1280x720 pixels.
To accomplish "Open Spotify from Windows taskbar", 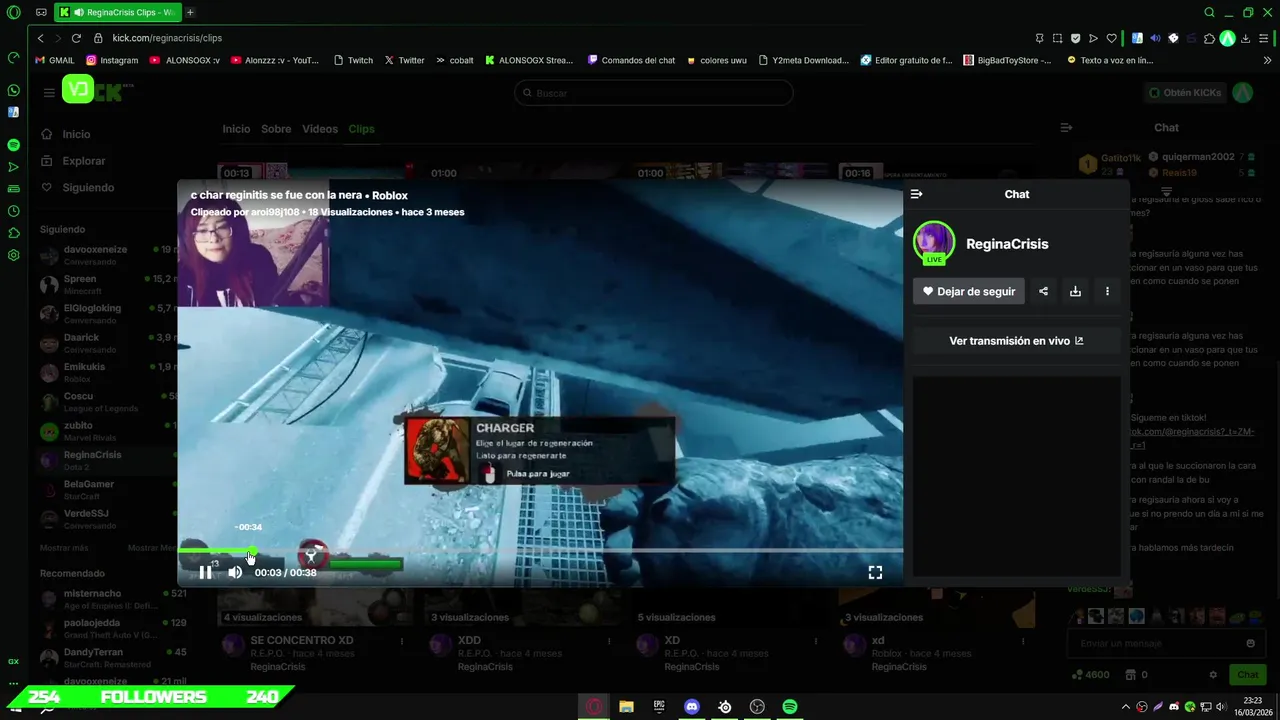I will 790,707.
